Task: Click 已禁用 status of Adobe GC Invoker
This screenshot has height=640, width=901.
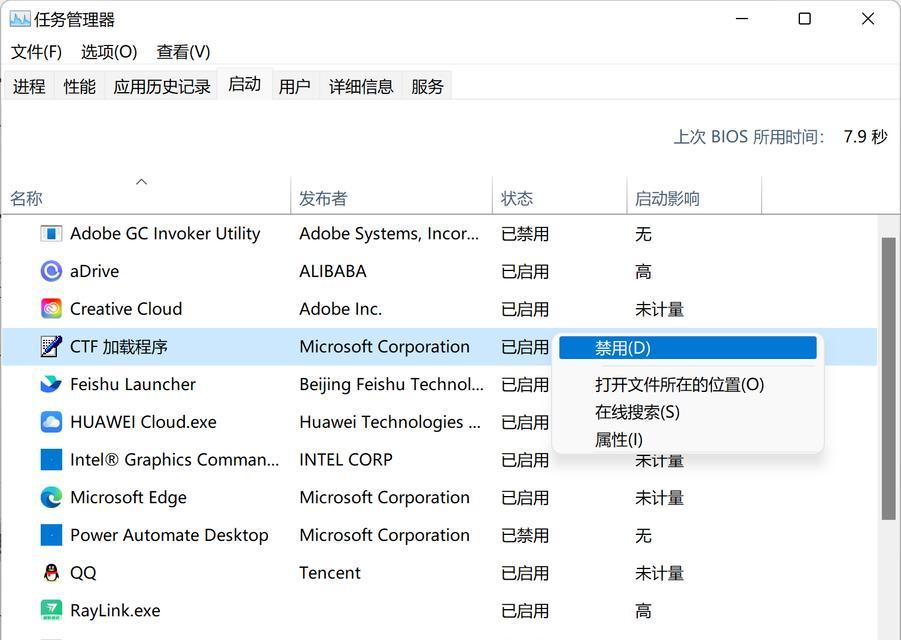Action: [525, 234]
